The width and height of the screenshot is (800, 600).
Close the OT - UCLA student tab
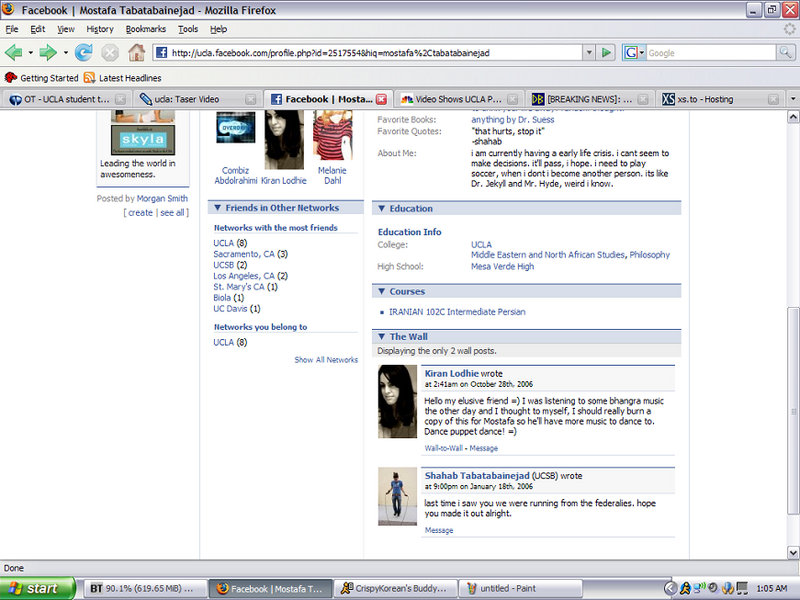click(x=120, y=99)
